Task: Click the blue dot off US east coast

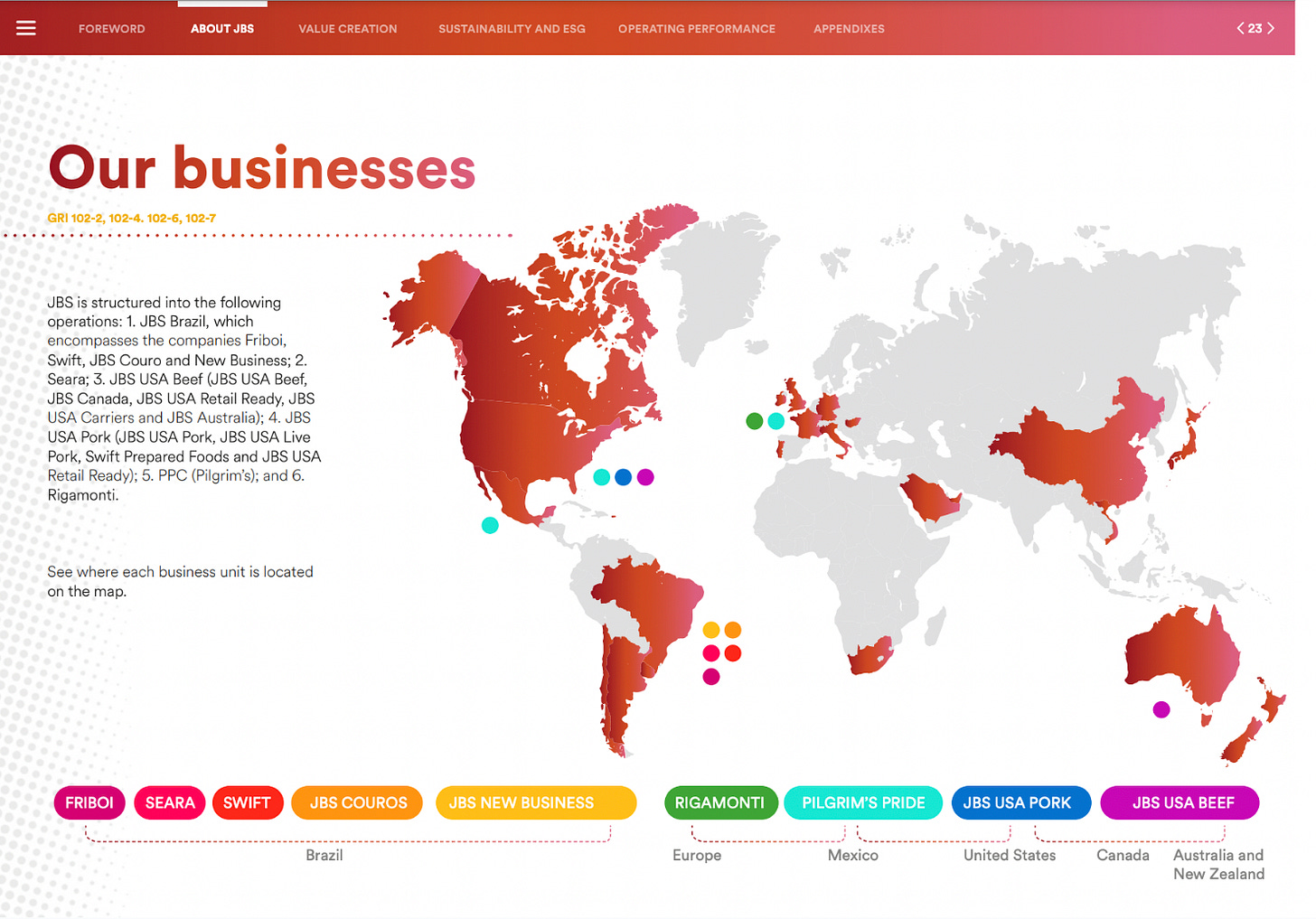Action: (624, 477)
